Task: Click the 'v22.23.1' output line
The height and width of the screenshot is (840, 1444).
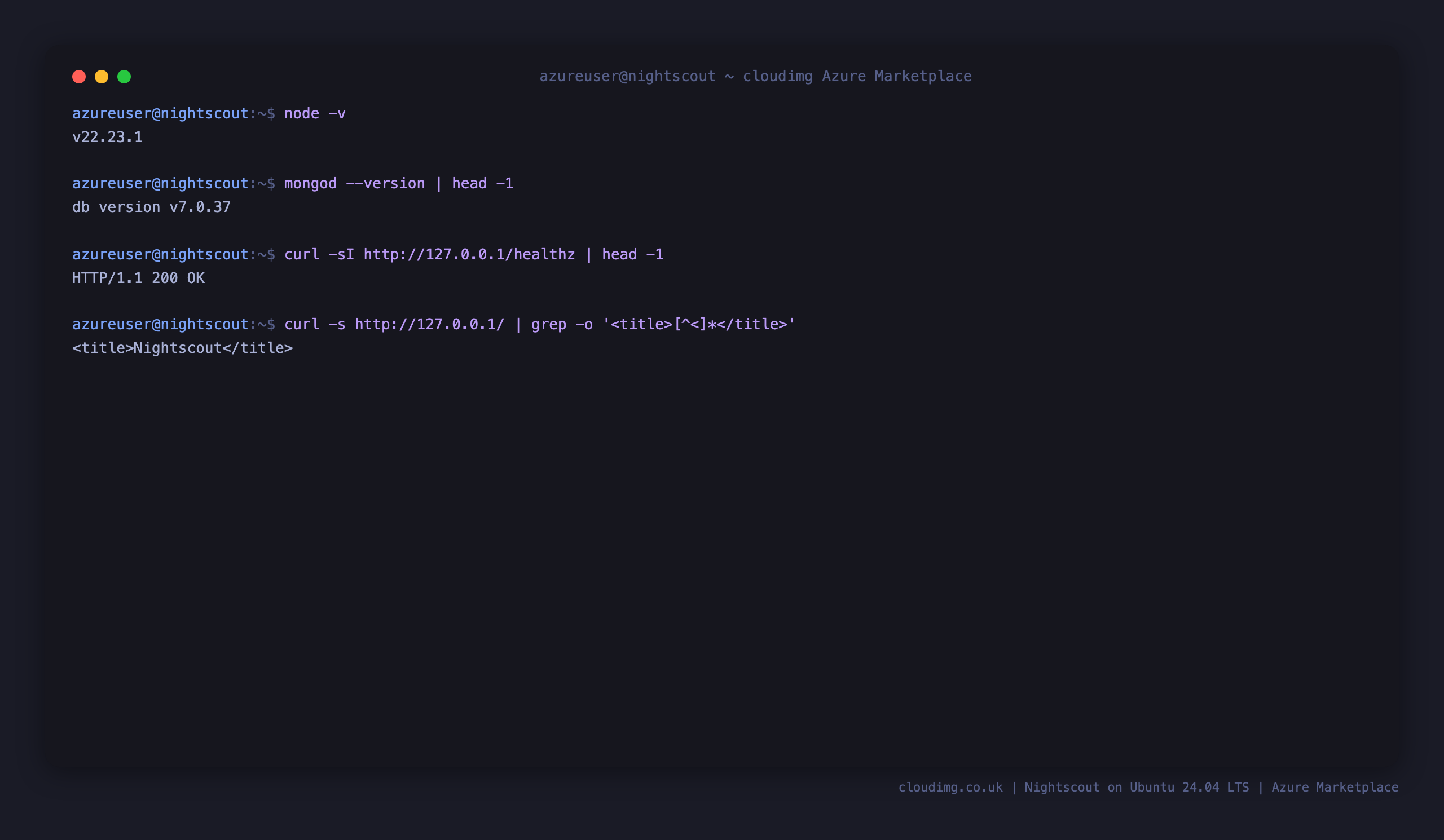Action: coord(107,137)
